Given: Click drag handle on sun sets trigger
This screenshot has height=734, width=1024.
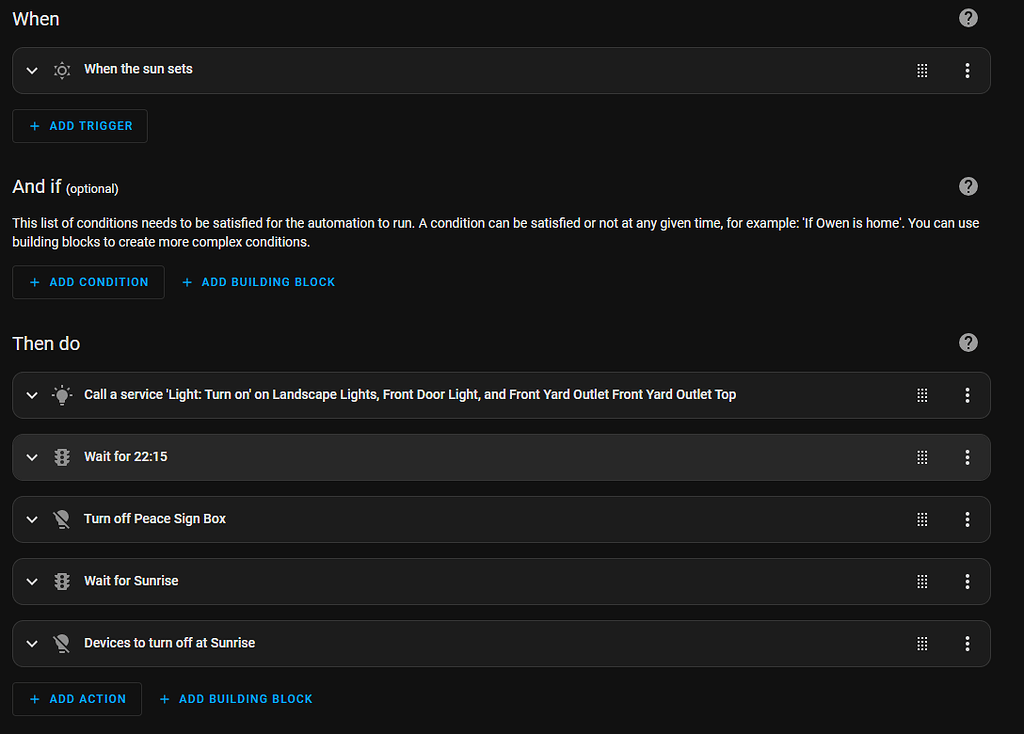Looking at the screenshot, I should click(922, 70).
